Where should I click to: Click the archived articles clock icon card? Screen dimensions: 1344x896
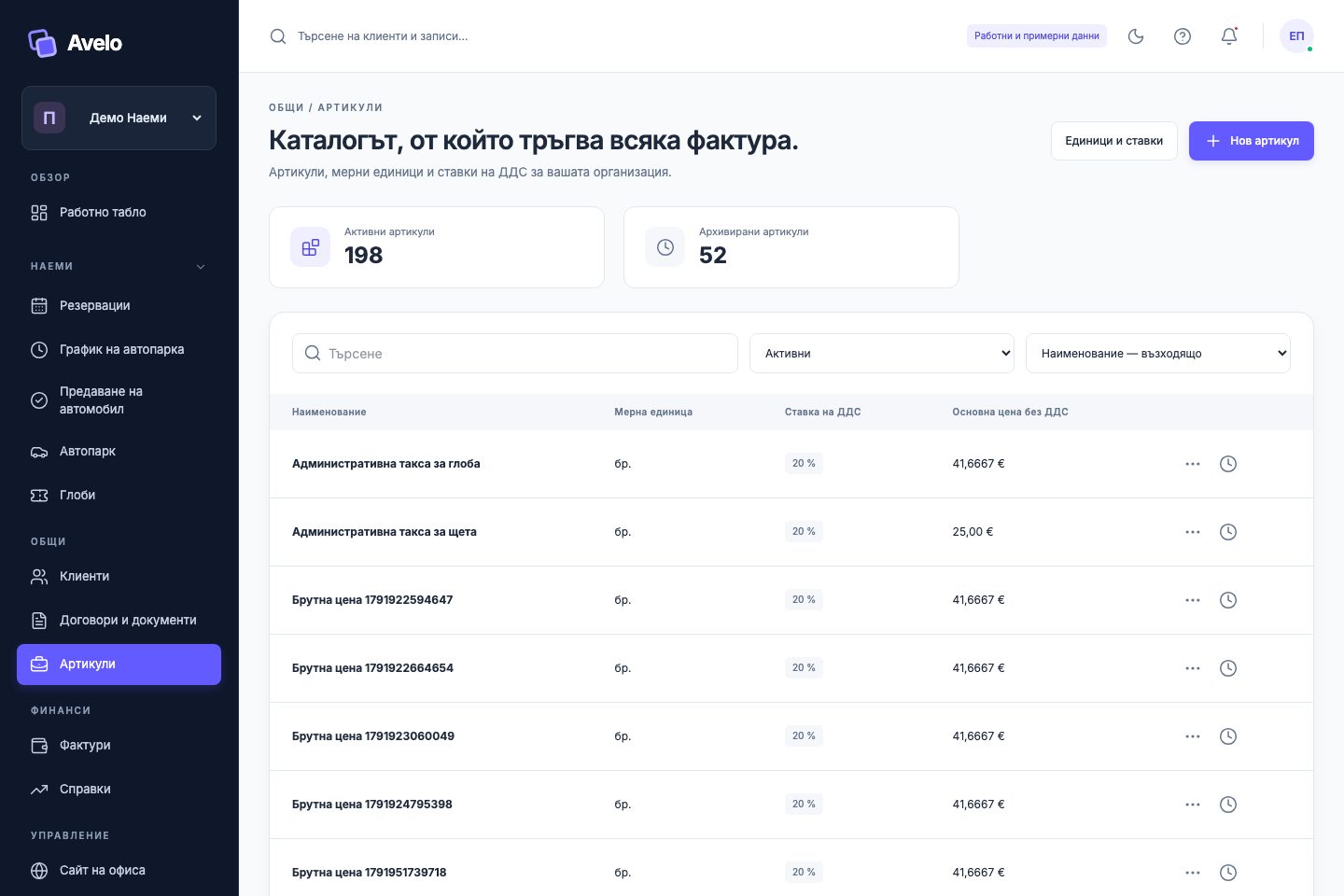(x=665, y=247)
